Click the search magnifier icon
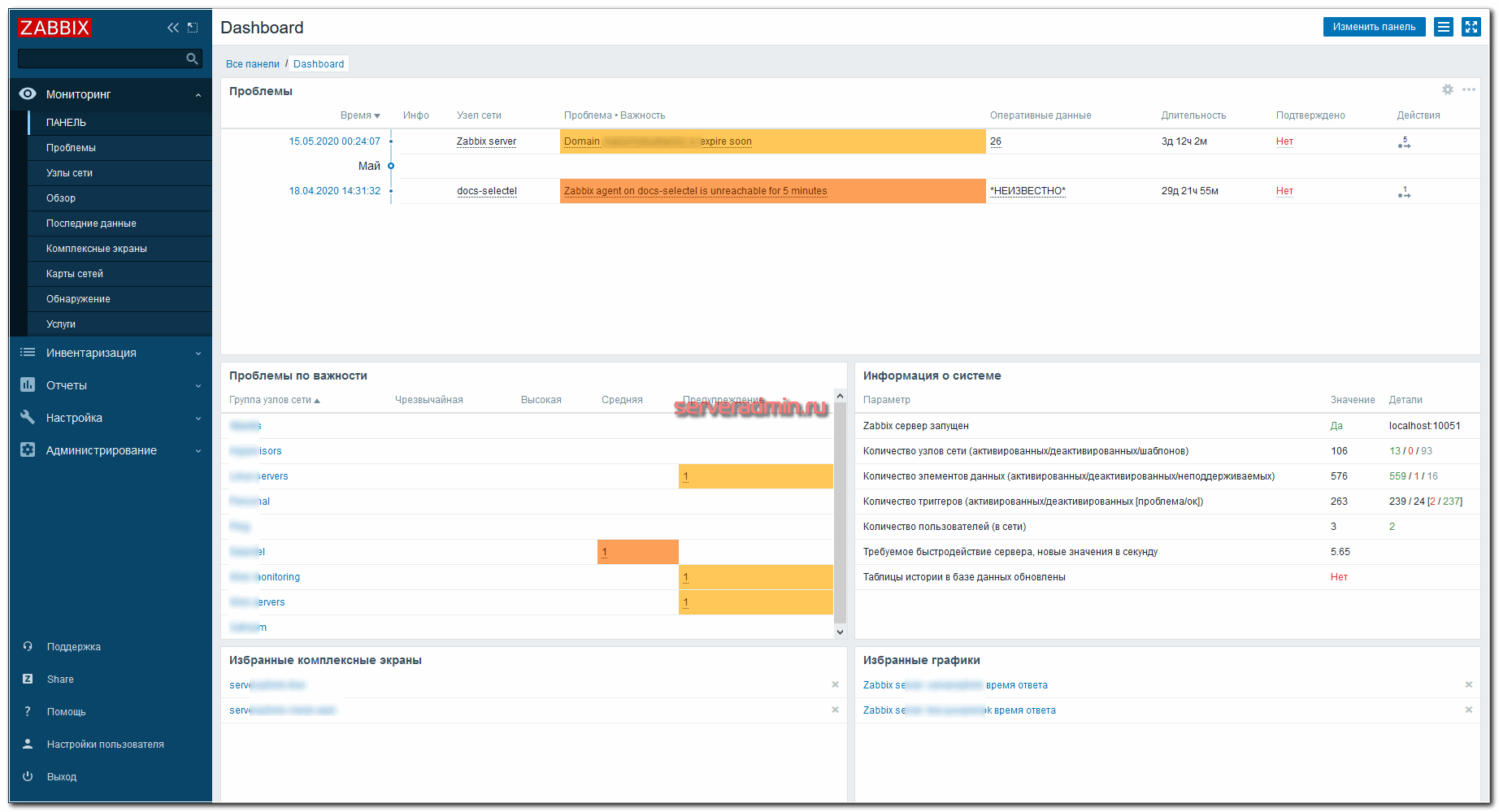This screenshot has height=812, width=1499. tap(192, 59)
